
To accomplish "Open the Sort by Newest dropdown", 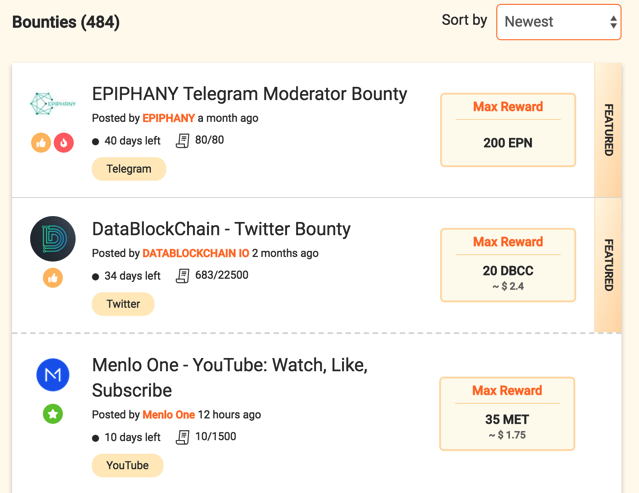I will pyautogui.click(x=559, y=22).
